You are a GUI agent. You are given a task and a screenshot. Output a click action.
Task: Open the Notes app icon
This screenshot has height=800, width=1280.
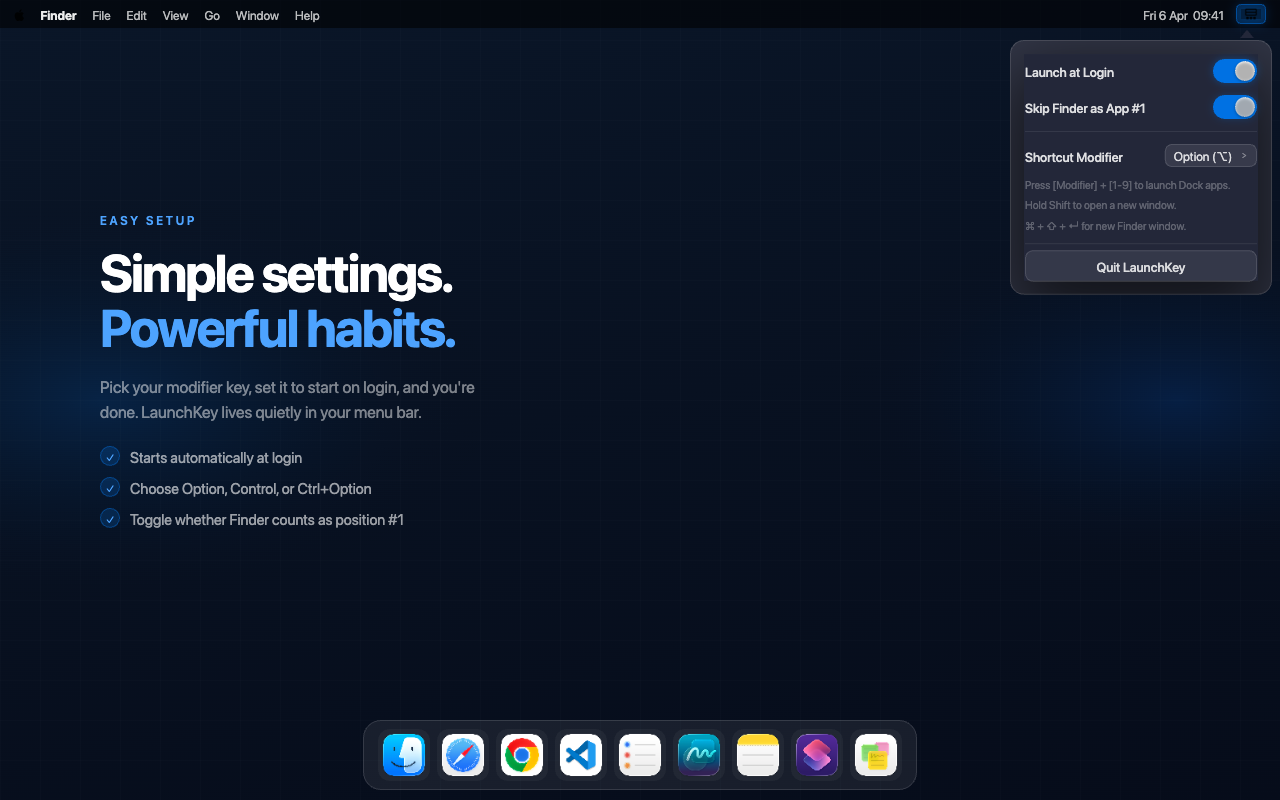pyautogui.click(x=757, y=755)
